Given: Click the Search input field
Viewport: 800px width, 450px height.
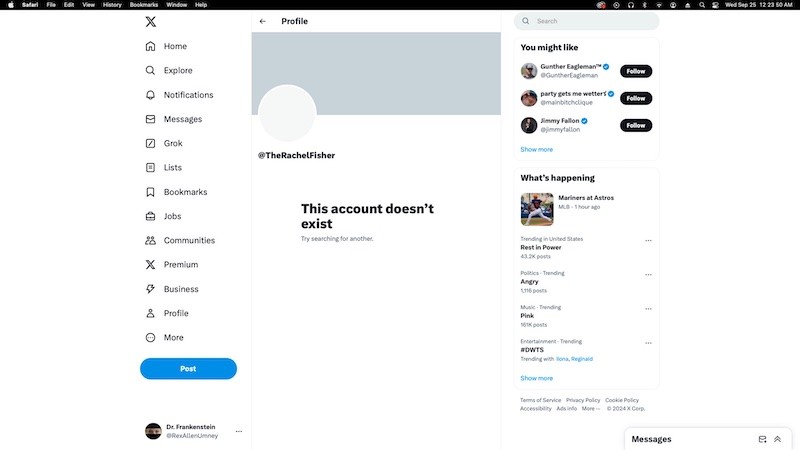Looking at the screenshot, I should pos(590,21).
